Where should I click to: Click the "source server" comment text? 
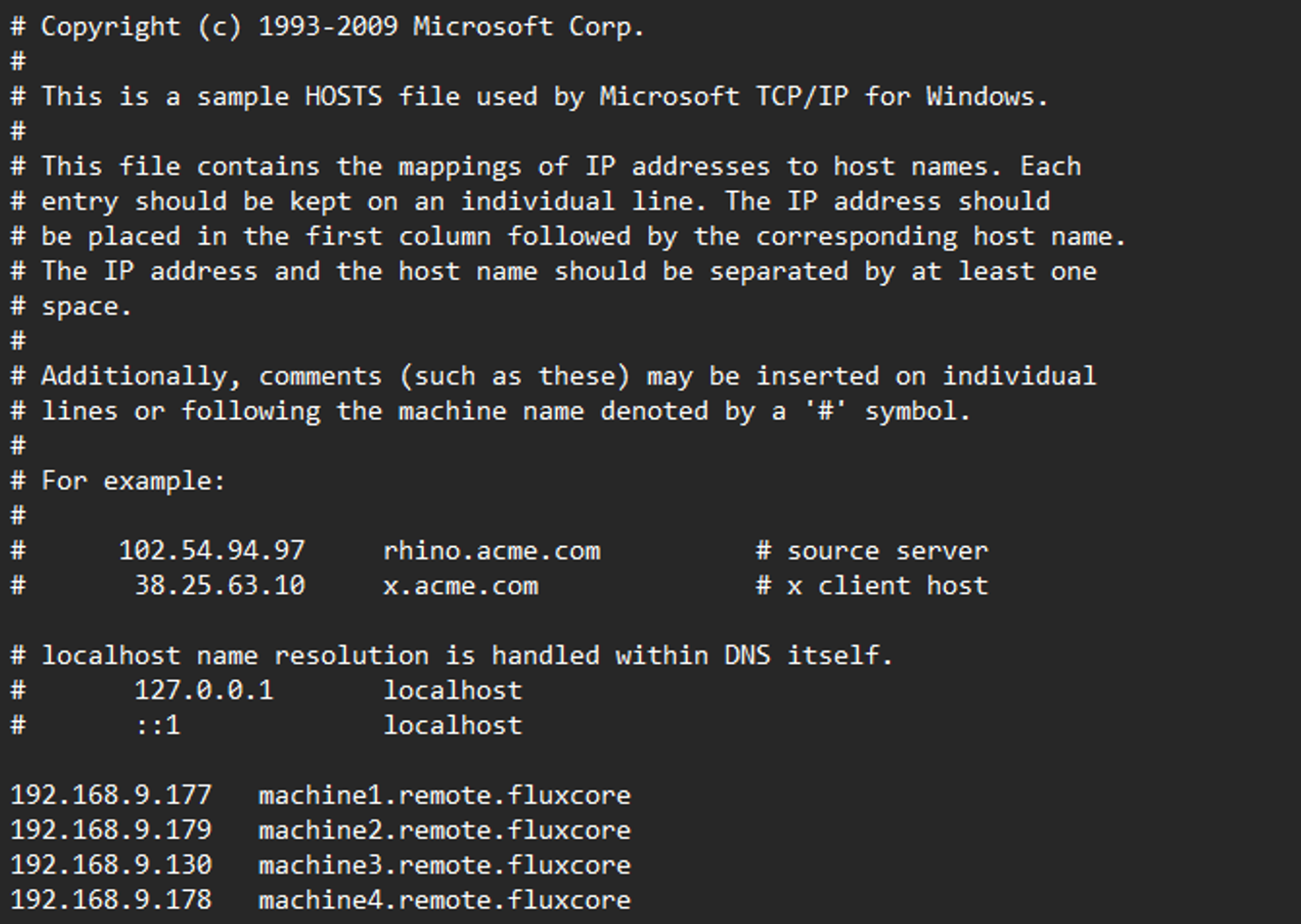tap(887, 551)
